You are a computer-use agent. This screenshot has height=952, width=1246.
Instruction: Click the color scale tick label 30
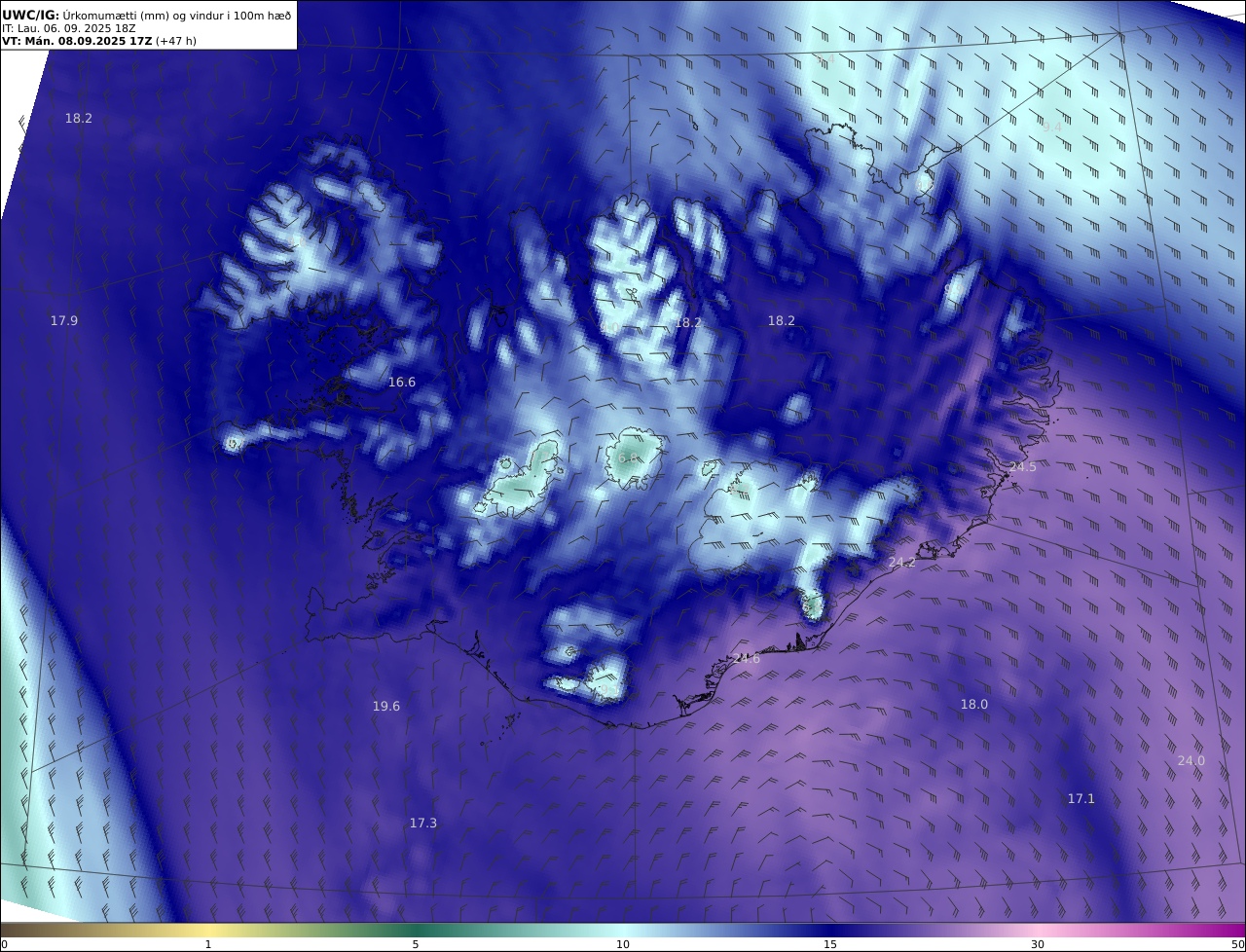pos(1038,944)
